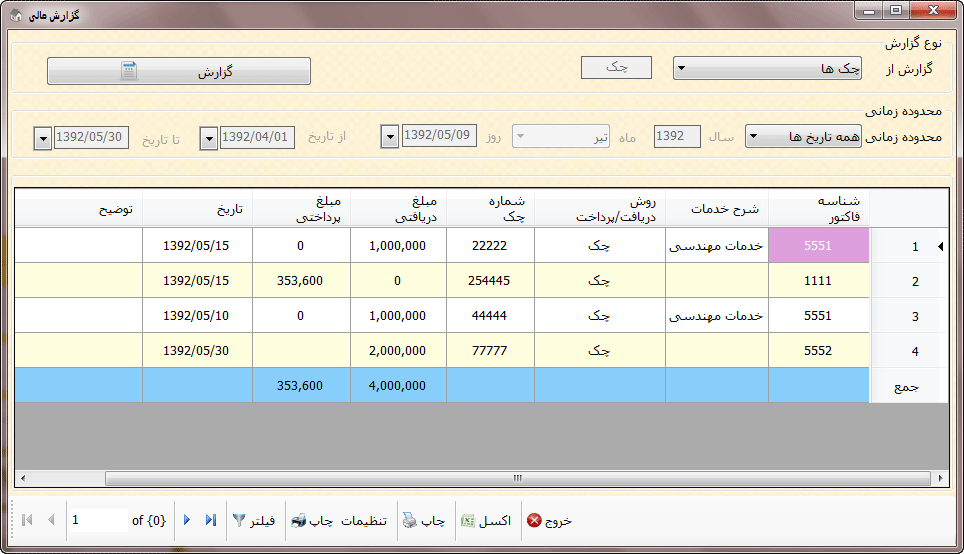Sort by the 'تاریخ' column header

(x=197, y=212)
